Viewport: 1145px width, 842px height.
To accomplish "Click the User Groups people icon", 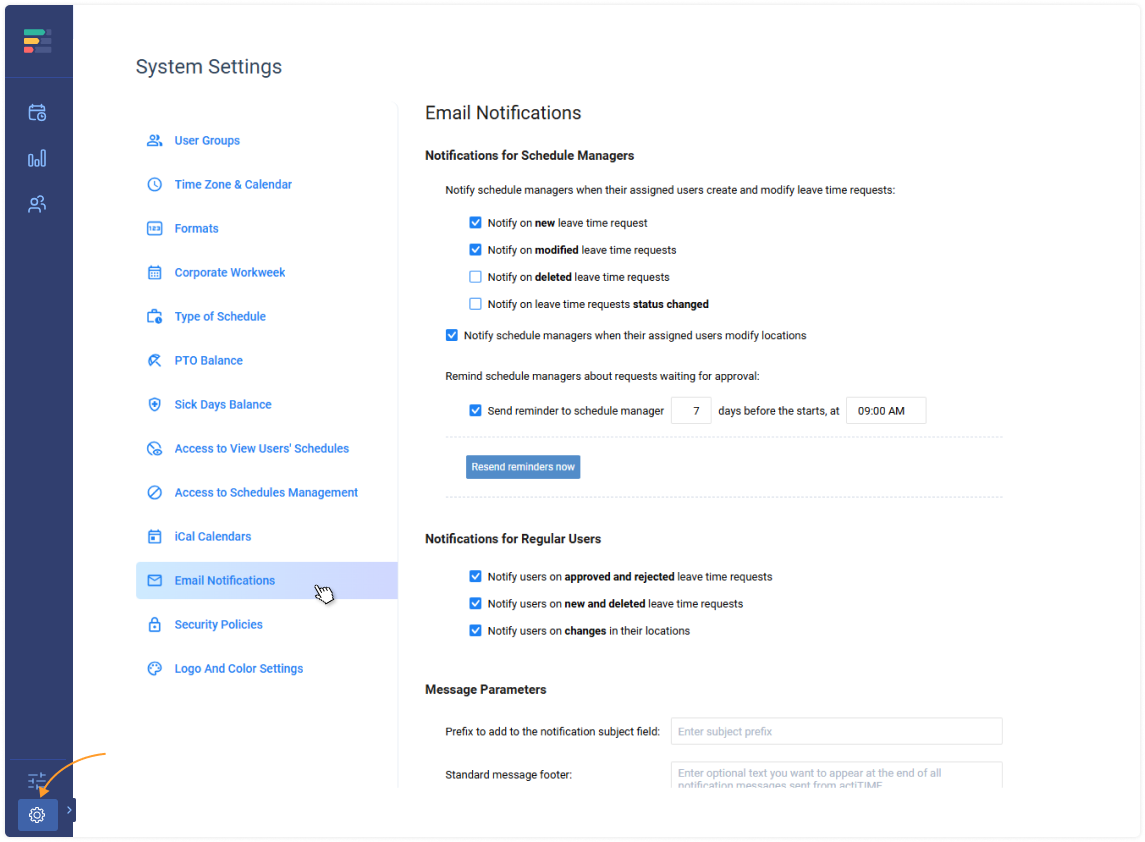I will (155, 141).
